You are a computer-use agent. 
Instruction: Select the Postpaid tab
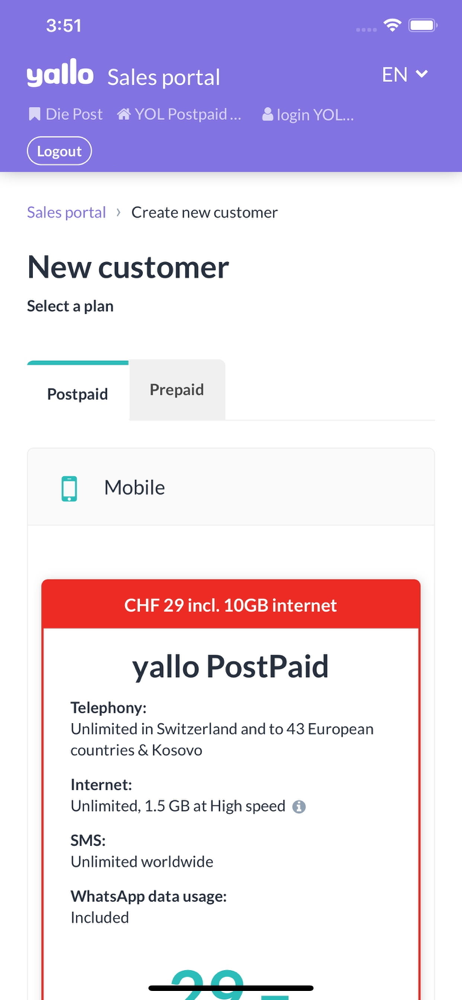click(x=78, y=392)
